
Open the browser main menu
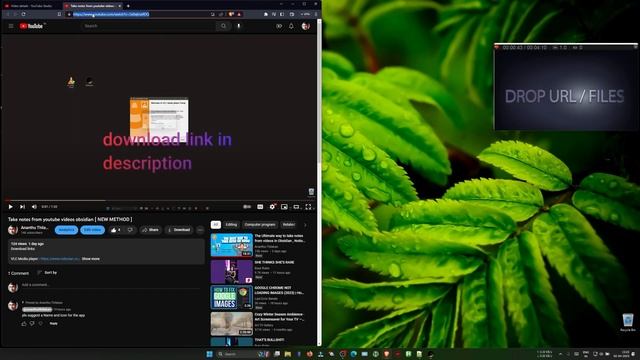click(x=316, y=14)
